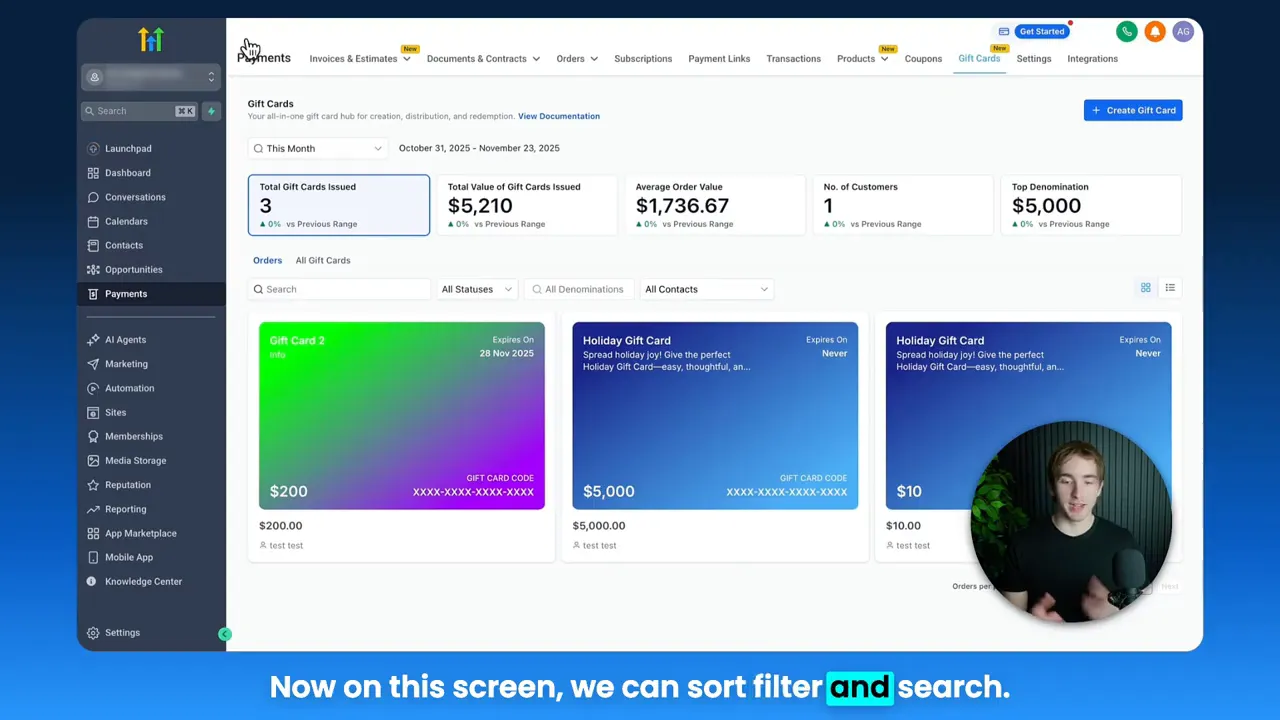Viewport: 1280px width, 720px height.
Task: Expand the Orders menu in top nav
Action: 577,59
